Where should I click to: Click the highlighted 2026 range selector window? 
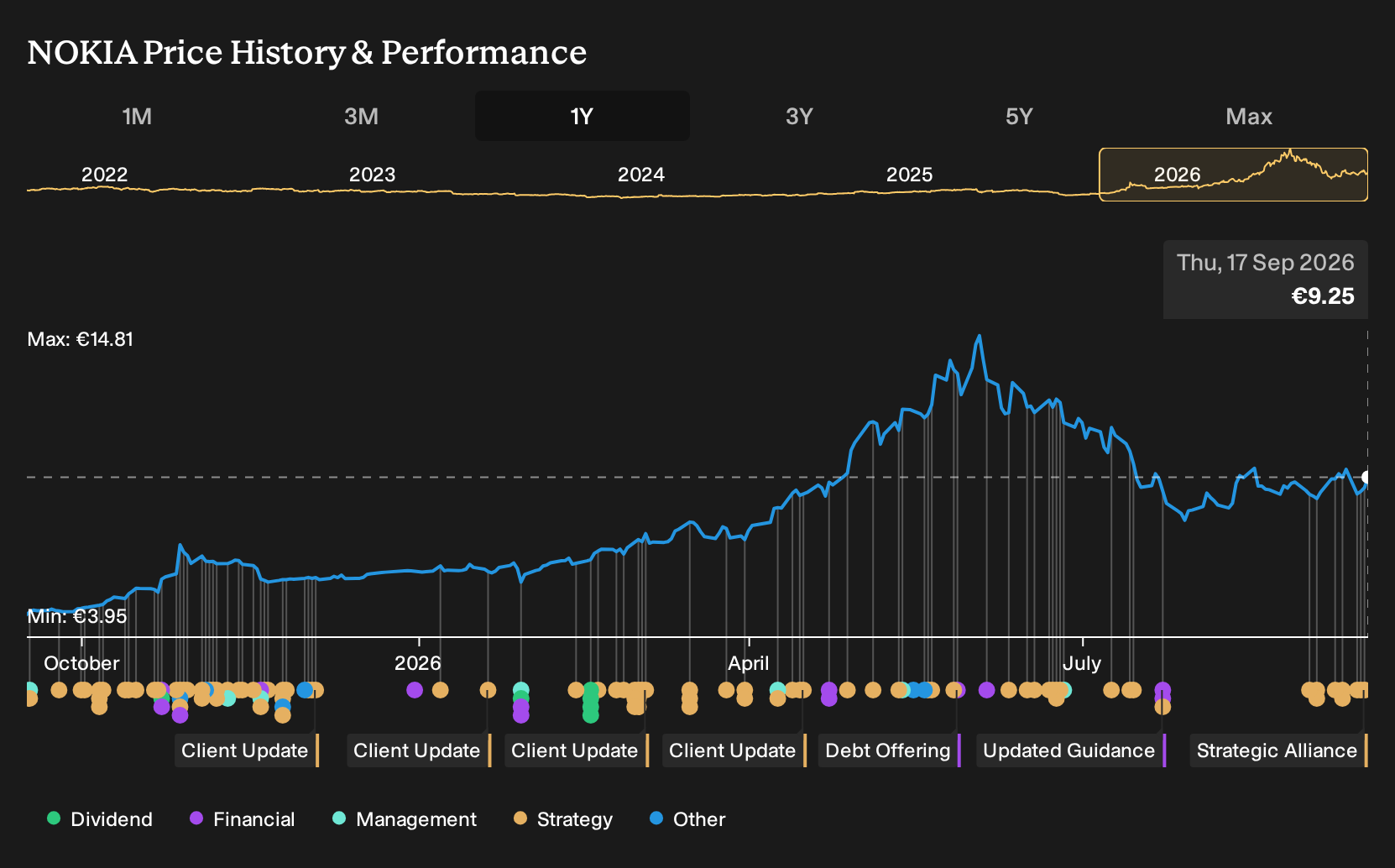[1233, 175]
